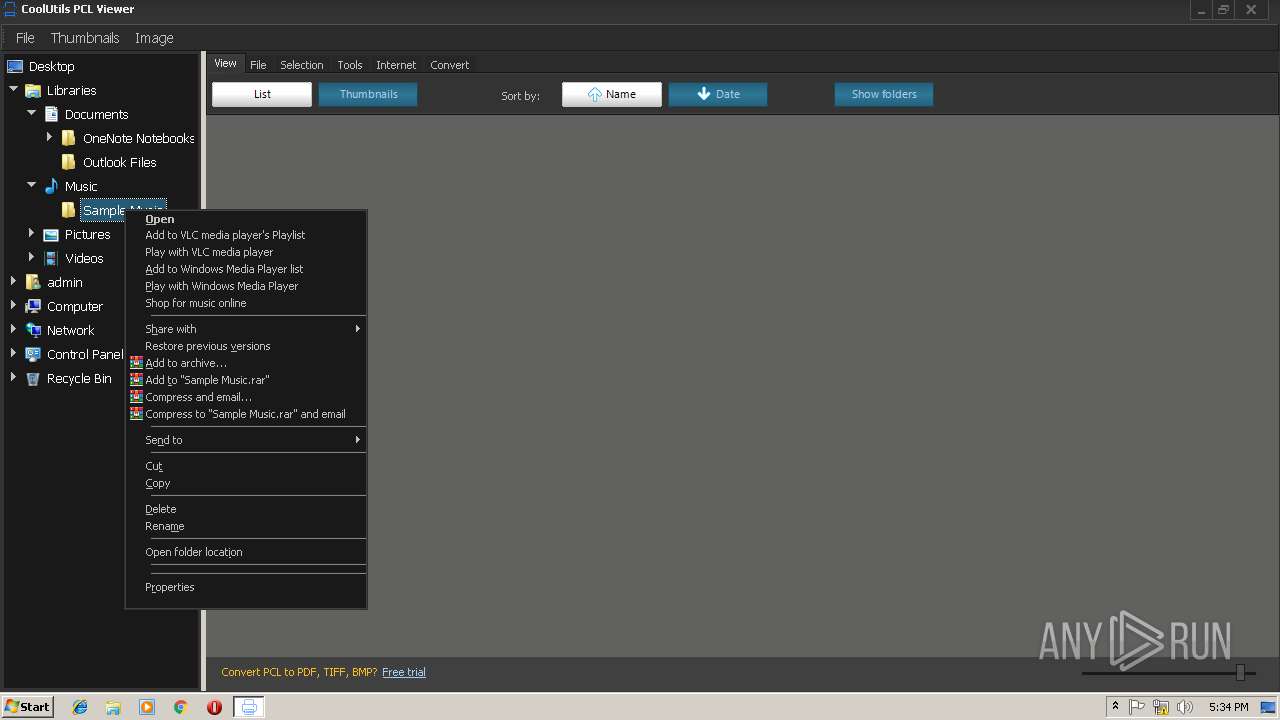Click the Action Center flag tray icon
1280x720 pixels.
tap(1137, 707)
